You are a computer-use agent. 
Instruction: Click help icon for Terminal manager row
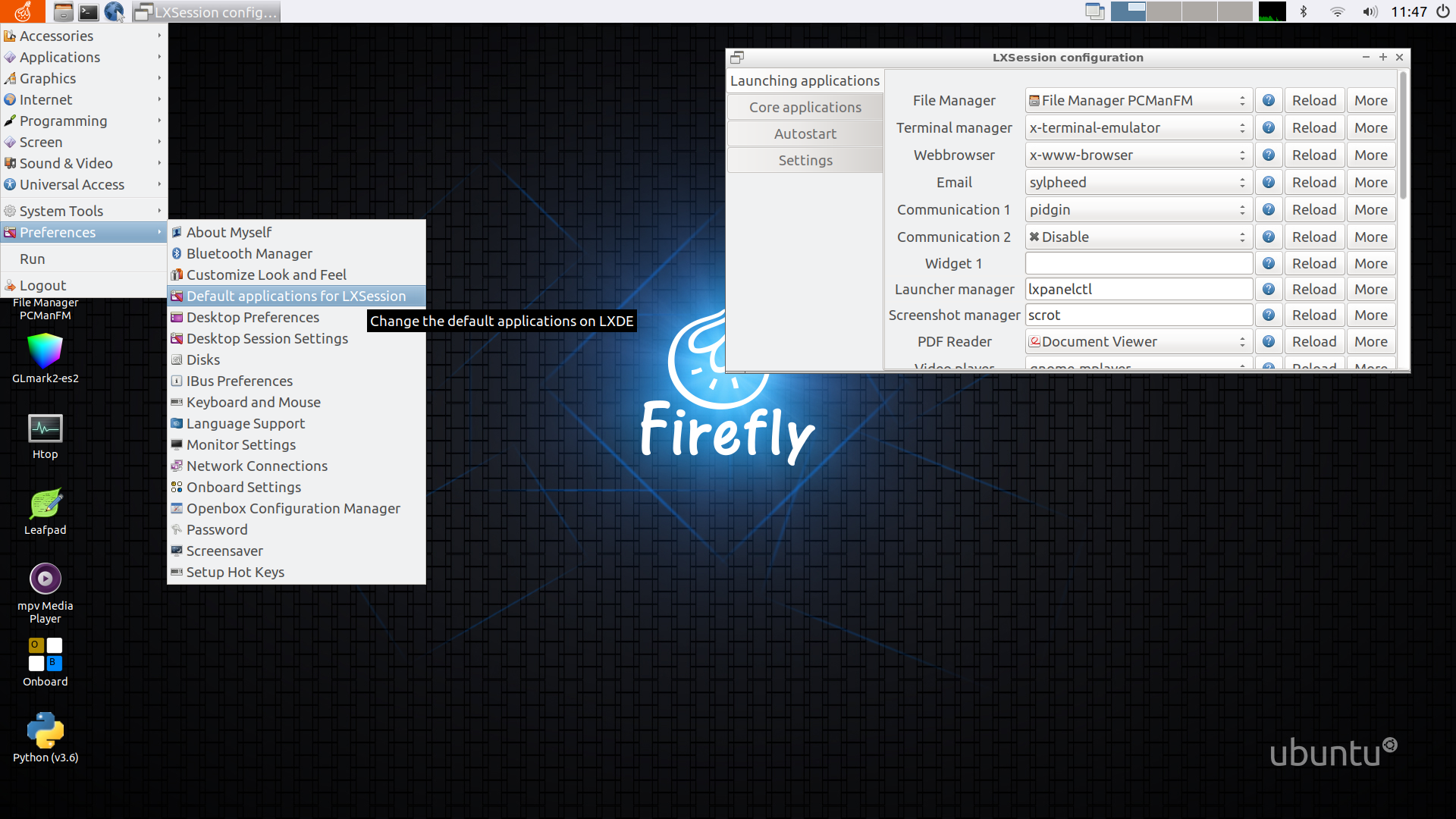point(1268,127)
